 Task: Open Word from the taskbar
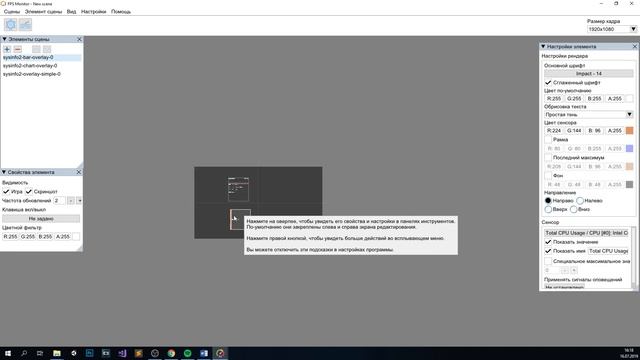click(x=204, y=353)
